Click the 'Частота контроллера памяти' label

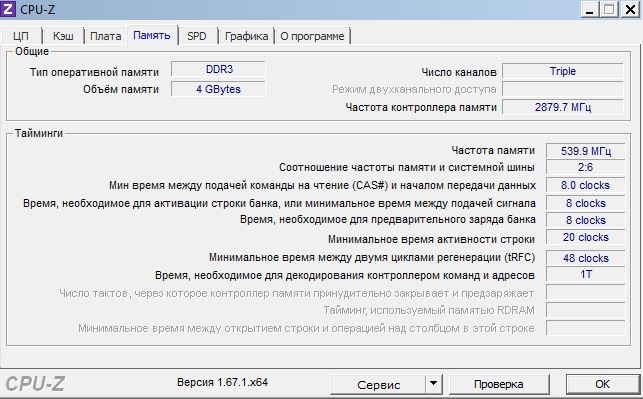pyautogui.click(x=421, y=107)
